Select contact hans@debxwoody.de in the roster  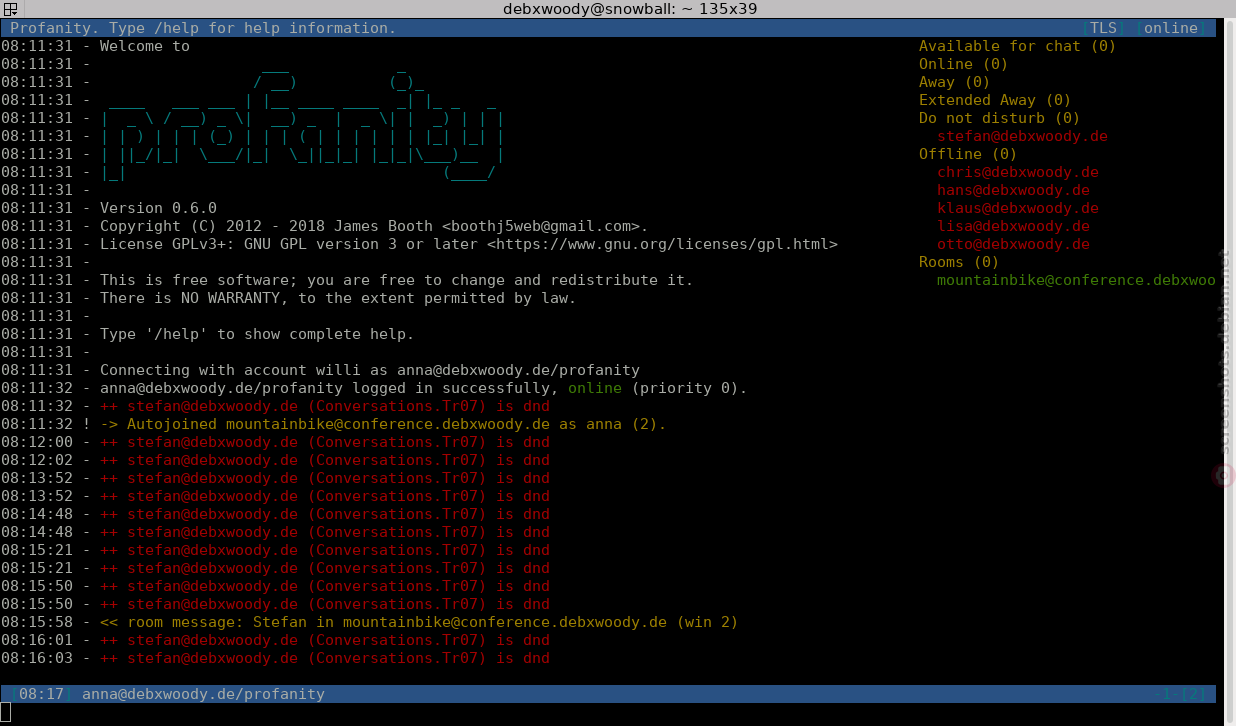tap(1013, 190)
